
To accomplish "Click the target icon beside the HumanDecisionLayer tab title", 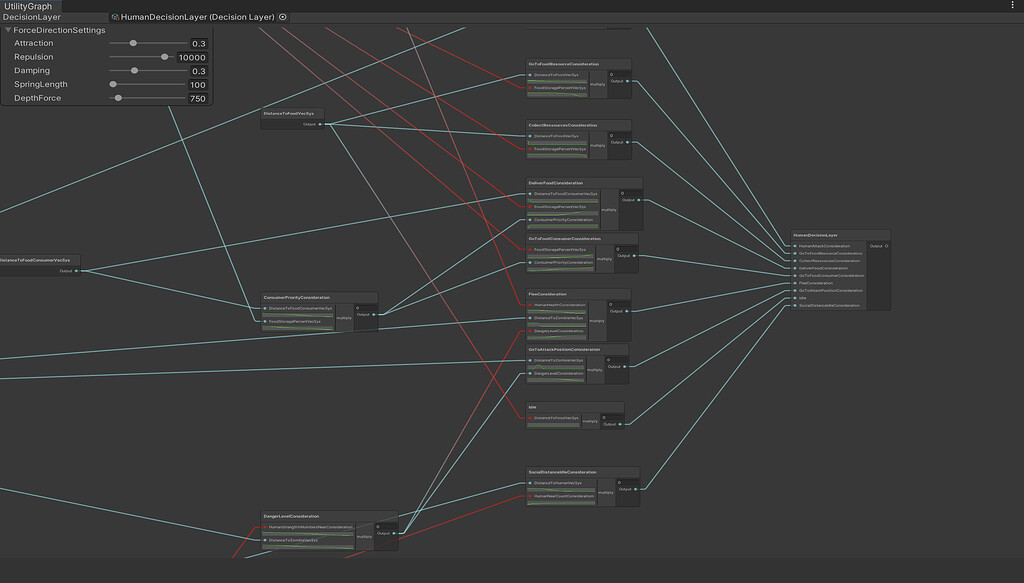I will (x=282, y=17).
